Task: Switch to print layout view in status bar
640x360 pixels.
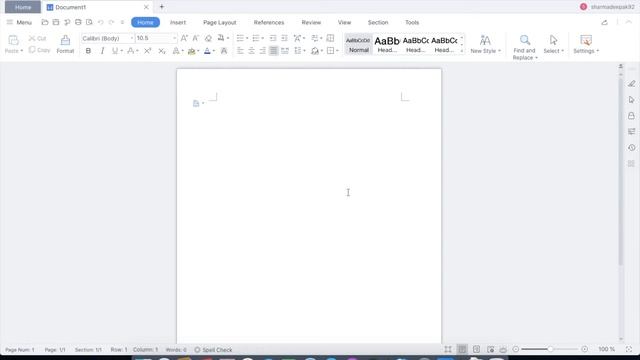Action: coord(462,349)
